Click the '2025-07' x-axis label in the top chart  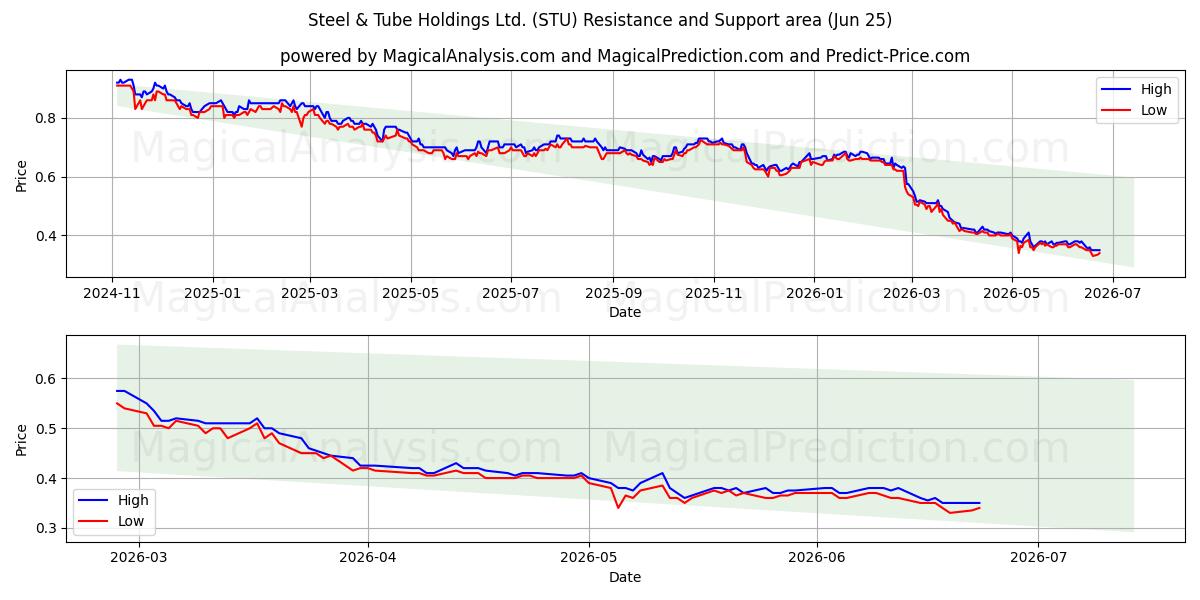click(511, 294)
